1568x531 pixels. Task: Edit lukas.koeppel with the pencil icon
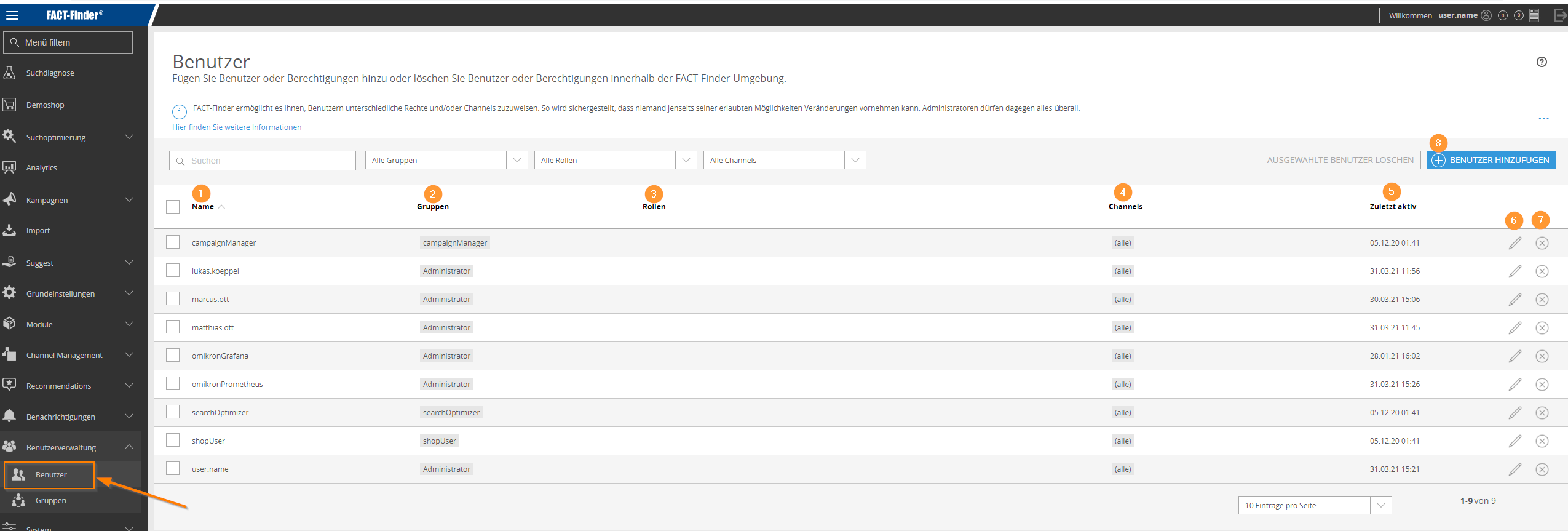tap(1515, 271)
